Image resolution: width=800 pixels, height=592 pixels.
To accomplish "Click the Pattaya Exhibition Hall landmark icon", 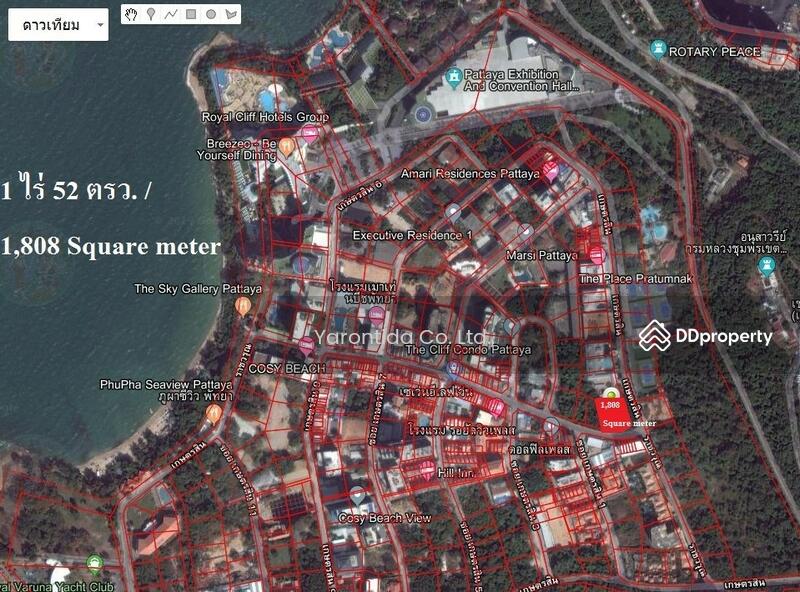I will pyautogui.click(x=453, y=79).
